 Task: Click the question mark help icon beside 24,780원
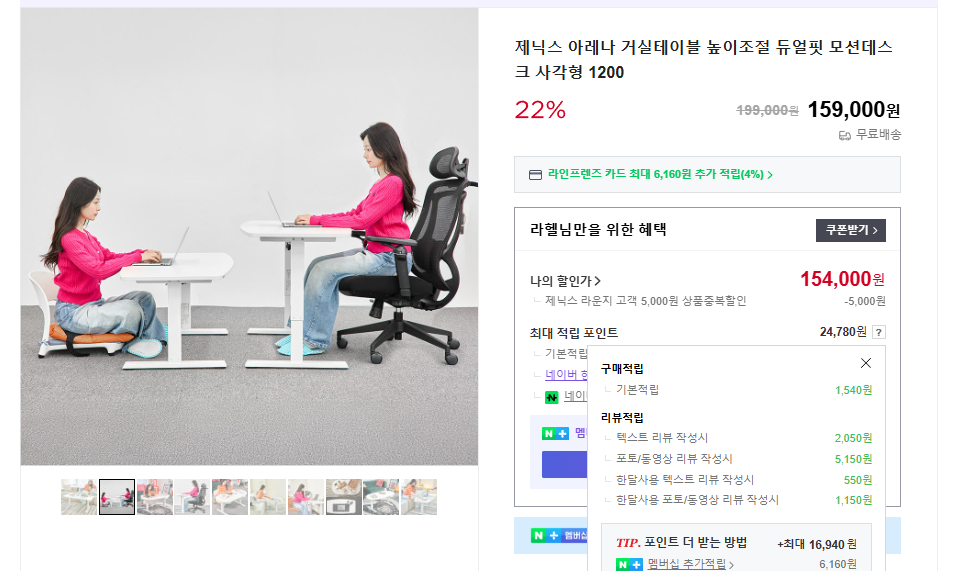[878, 332]
